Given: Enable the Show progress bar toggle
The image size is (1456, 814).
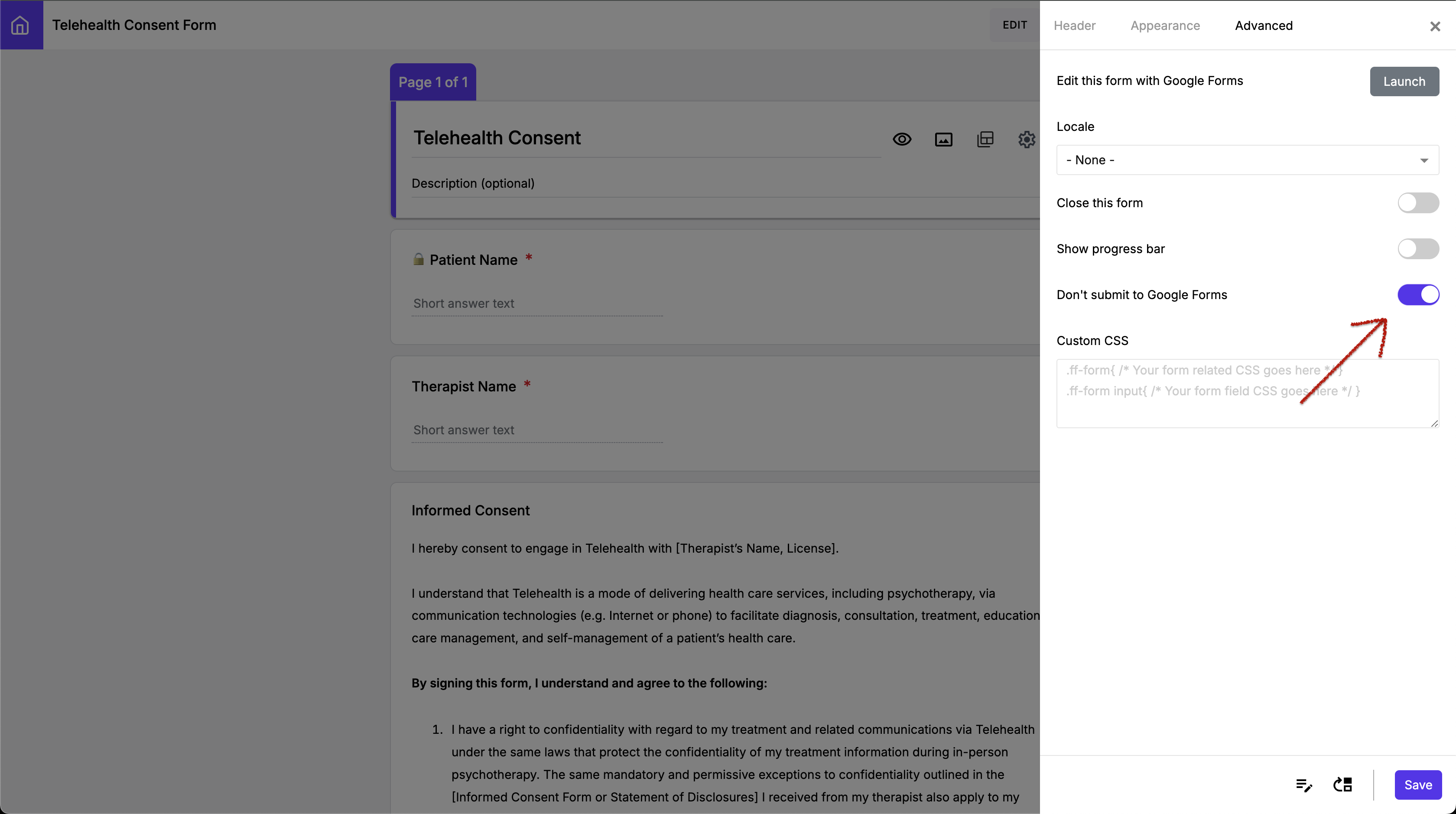Looking at the screenshot, I should point(1417,249).
